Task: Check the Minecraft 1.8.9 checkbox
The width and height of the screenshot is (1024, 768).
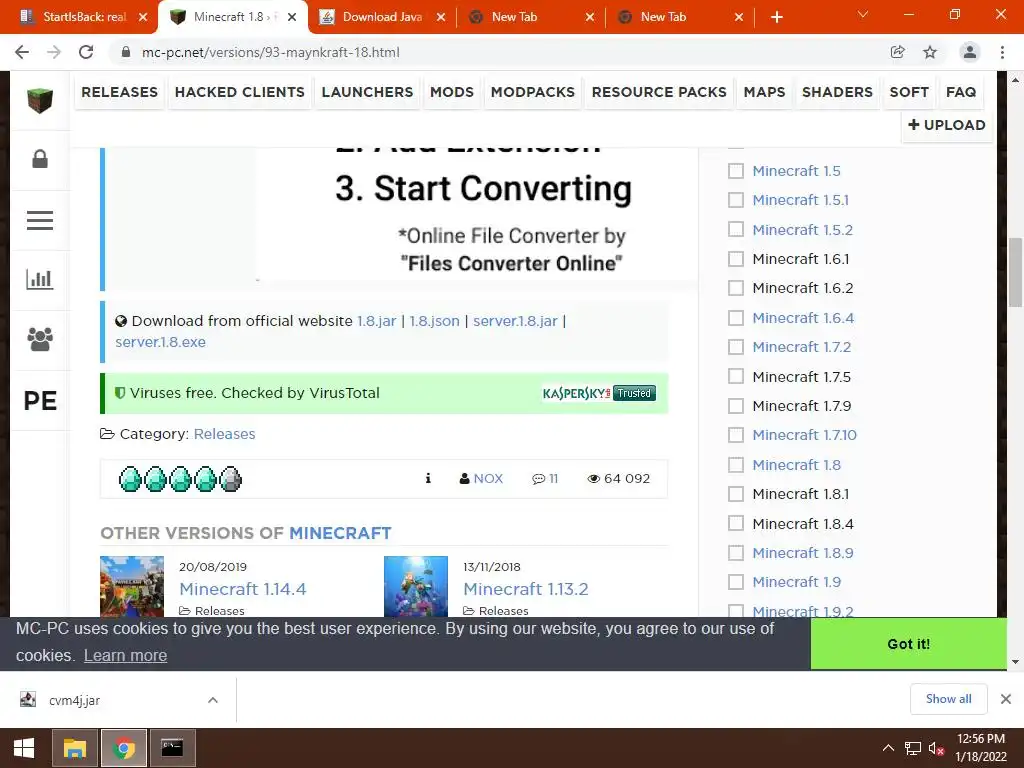Action: tap(736, 553)
